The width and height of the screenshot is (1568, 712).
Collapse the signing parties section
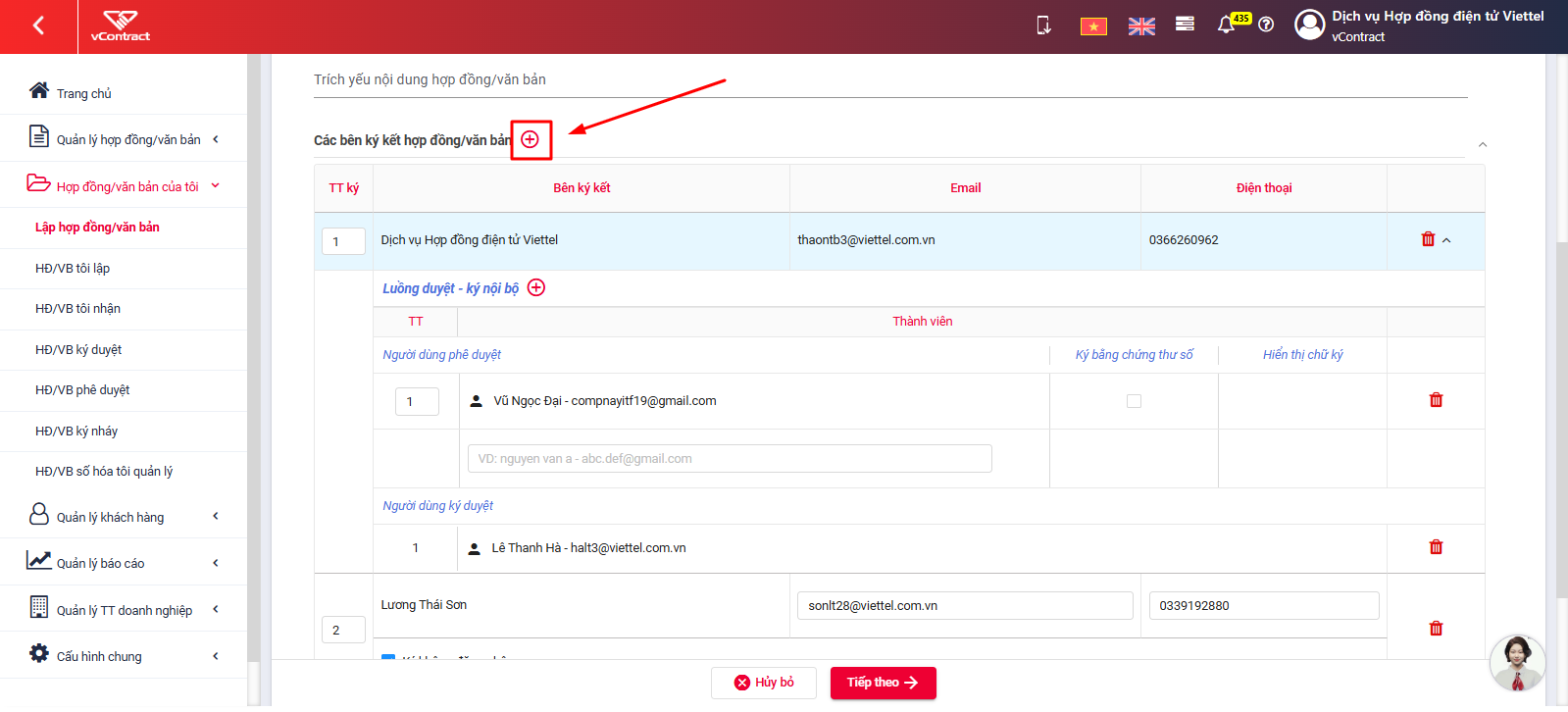coord(1483,144)
